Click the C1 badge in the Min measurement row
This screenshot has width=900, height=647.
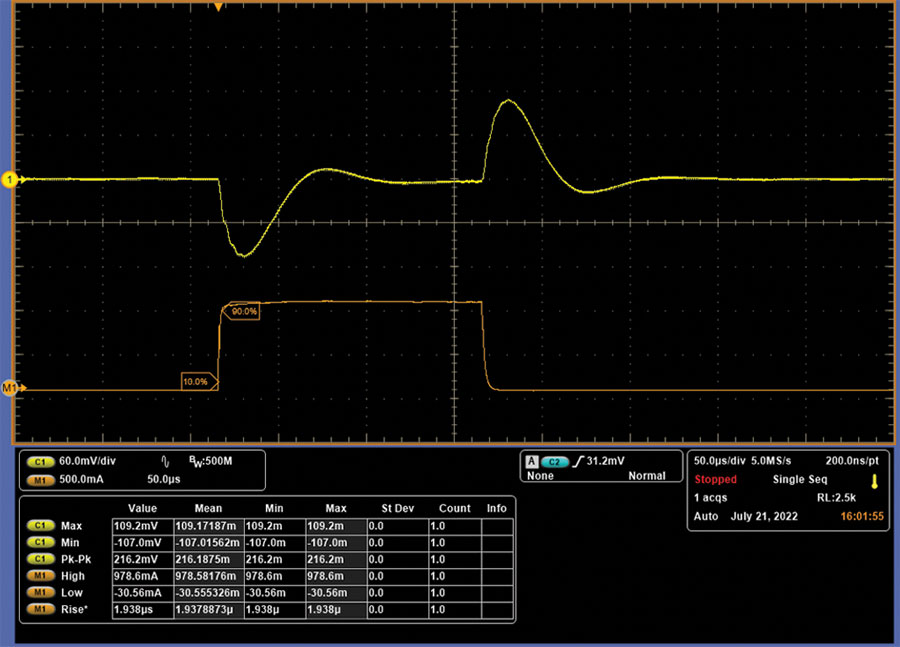(x=40, y=543)
